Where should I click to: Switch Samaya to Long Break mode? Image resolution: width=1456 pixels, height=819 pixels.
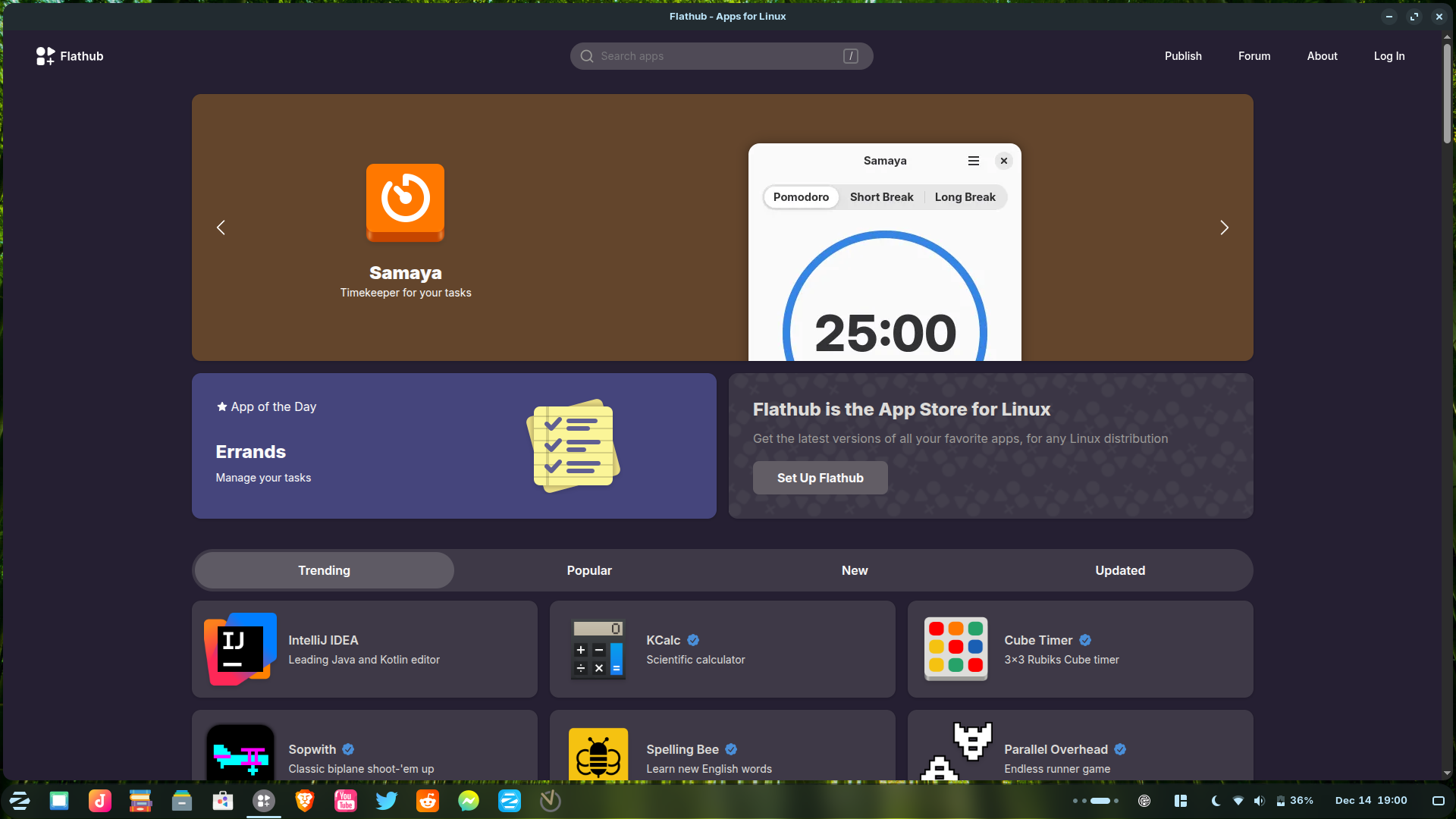click(x=965, y=196)
